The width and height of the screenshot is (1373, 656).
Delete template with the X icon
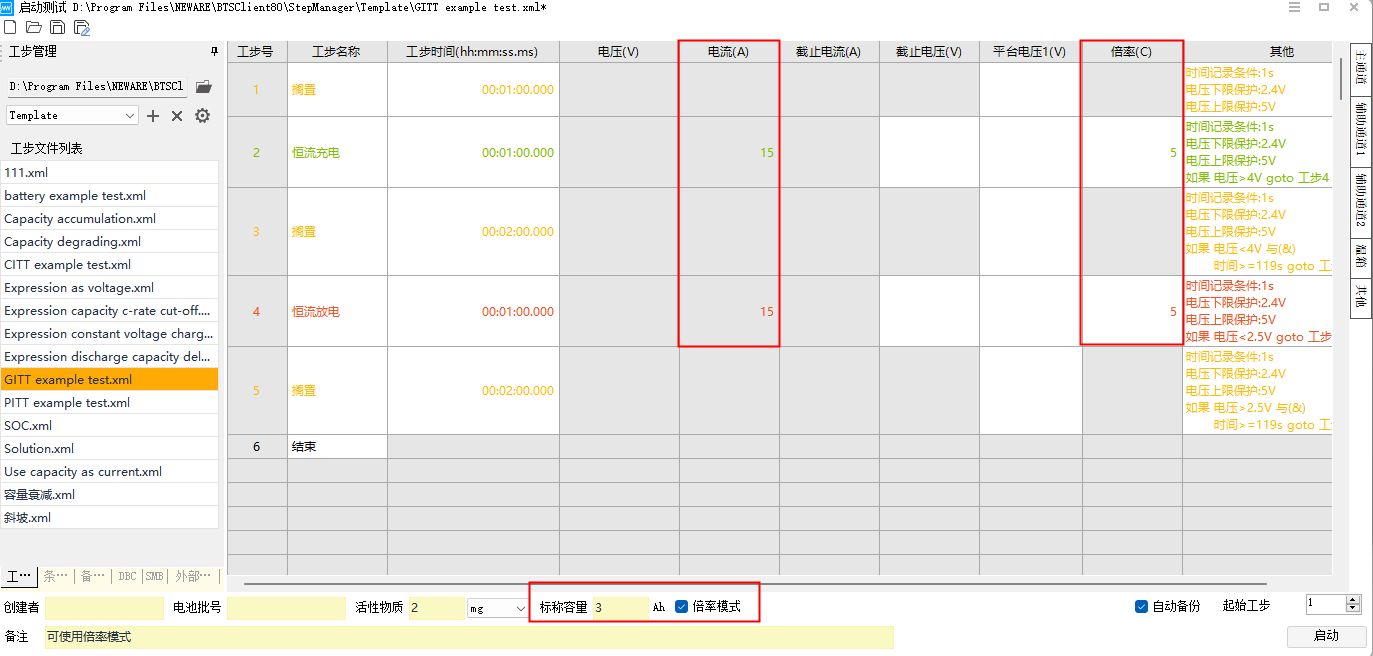click(177, 116)
